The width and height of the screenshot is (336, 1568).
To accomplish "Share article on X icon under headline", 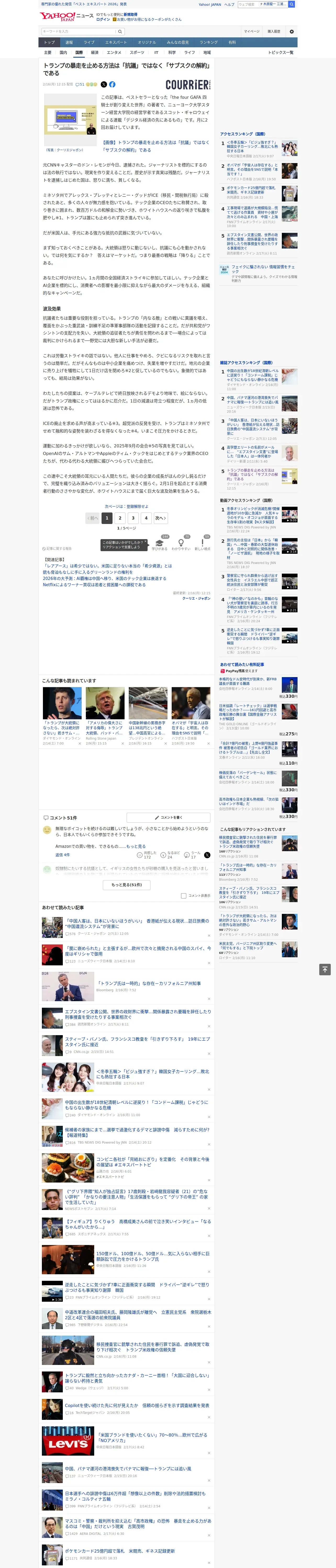I will [x=104, y=85].
